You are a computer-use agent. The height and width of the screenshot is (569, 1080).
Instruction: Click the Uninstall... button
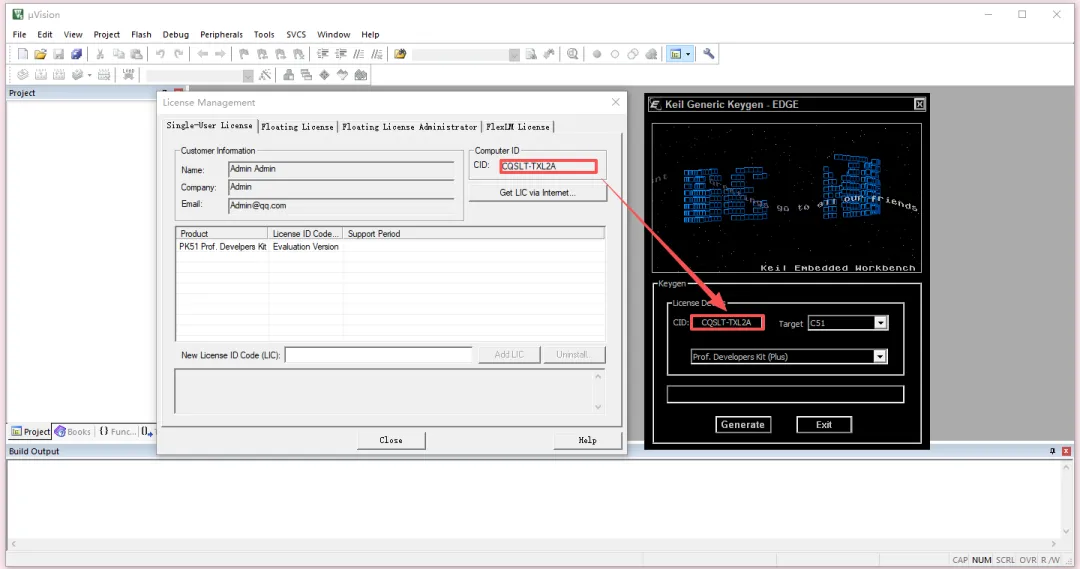(573, 355)
